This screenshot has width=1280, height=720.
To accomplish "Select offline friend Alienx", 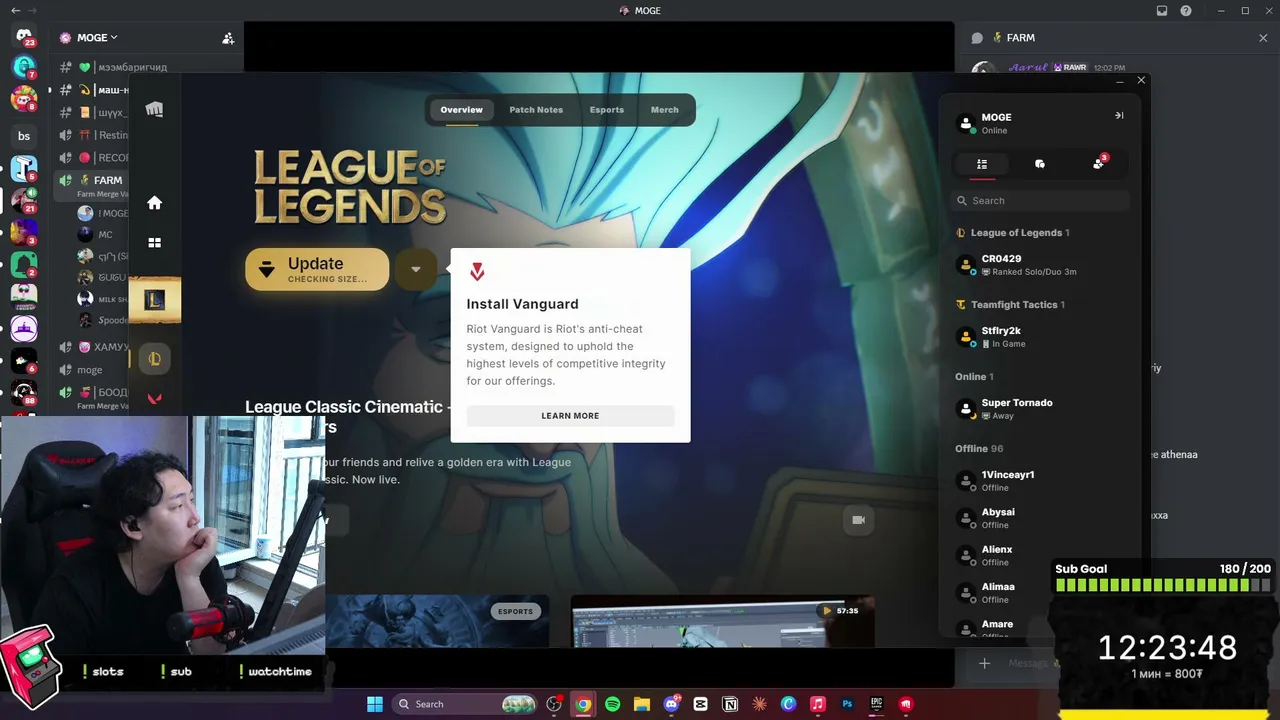I will pos(1040,556).
